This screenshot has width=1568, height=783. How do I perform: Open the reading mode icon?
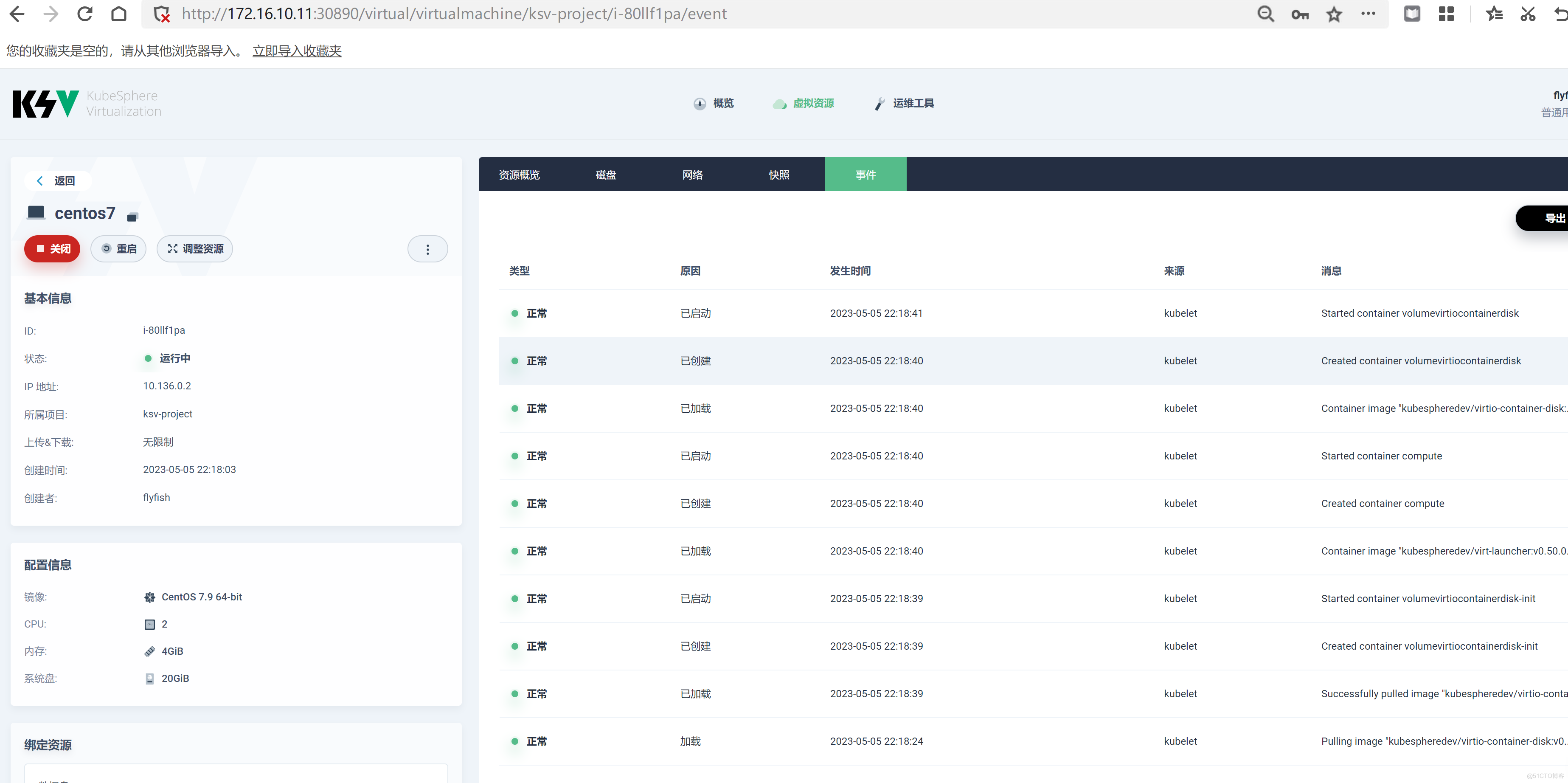(1412, 14)
